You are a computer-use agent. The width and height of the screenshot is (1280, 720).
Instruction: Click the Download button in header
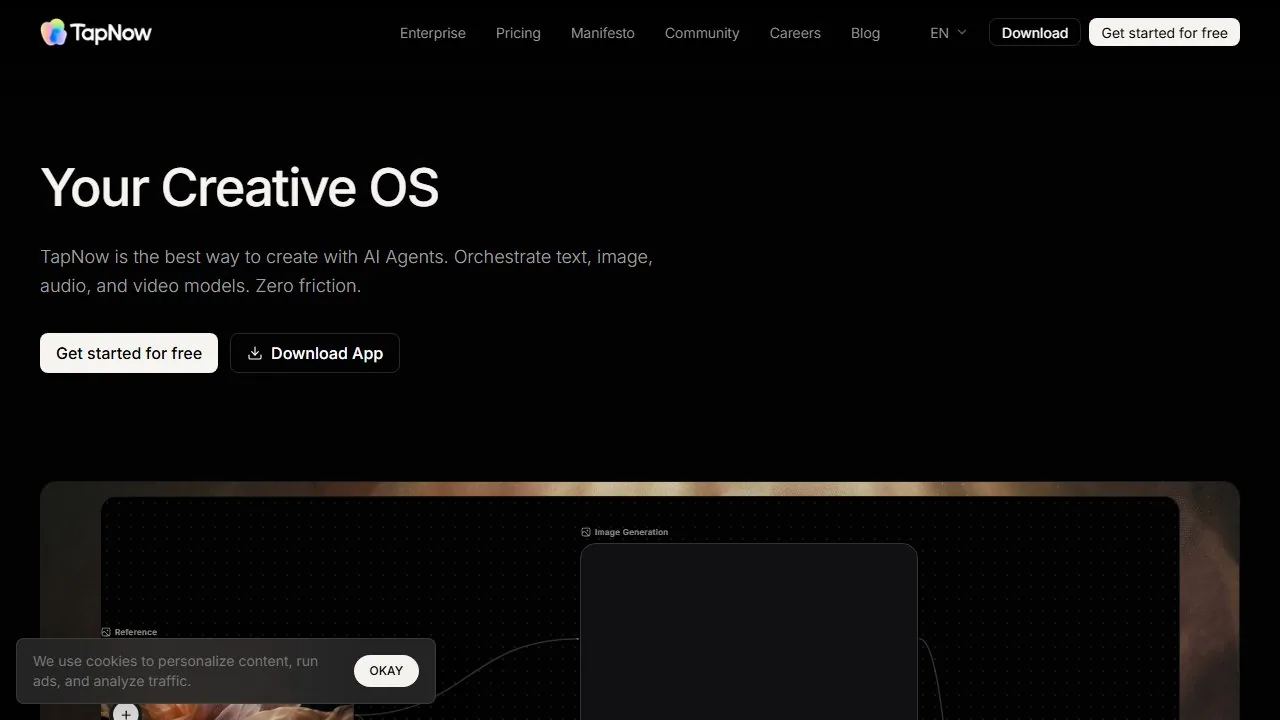(x=1035, y=33)
